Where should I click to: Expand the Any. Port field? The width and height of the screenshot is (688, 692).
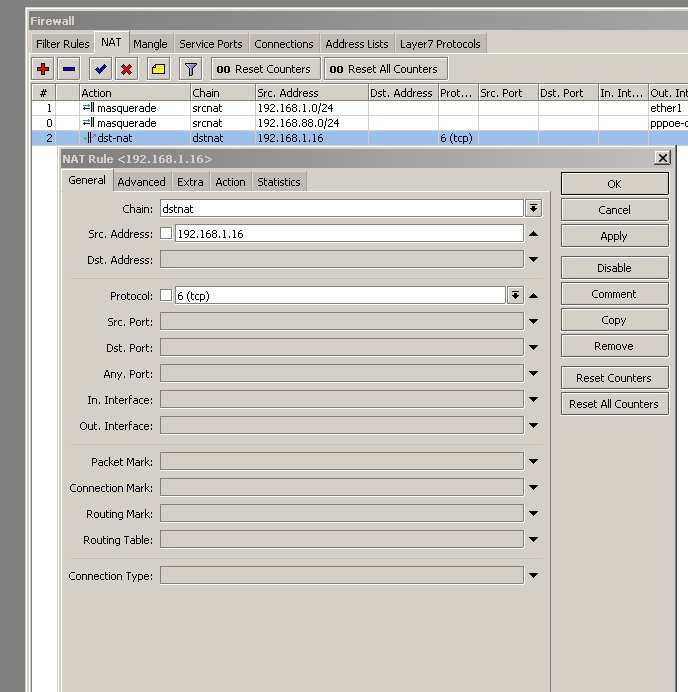(x=534, y=373)
